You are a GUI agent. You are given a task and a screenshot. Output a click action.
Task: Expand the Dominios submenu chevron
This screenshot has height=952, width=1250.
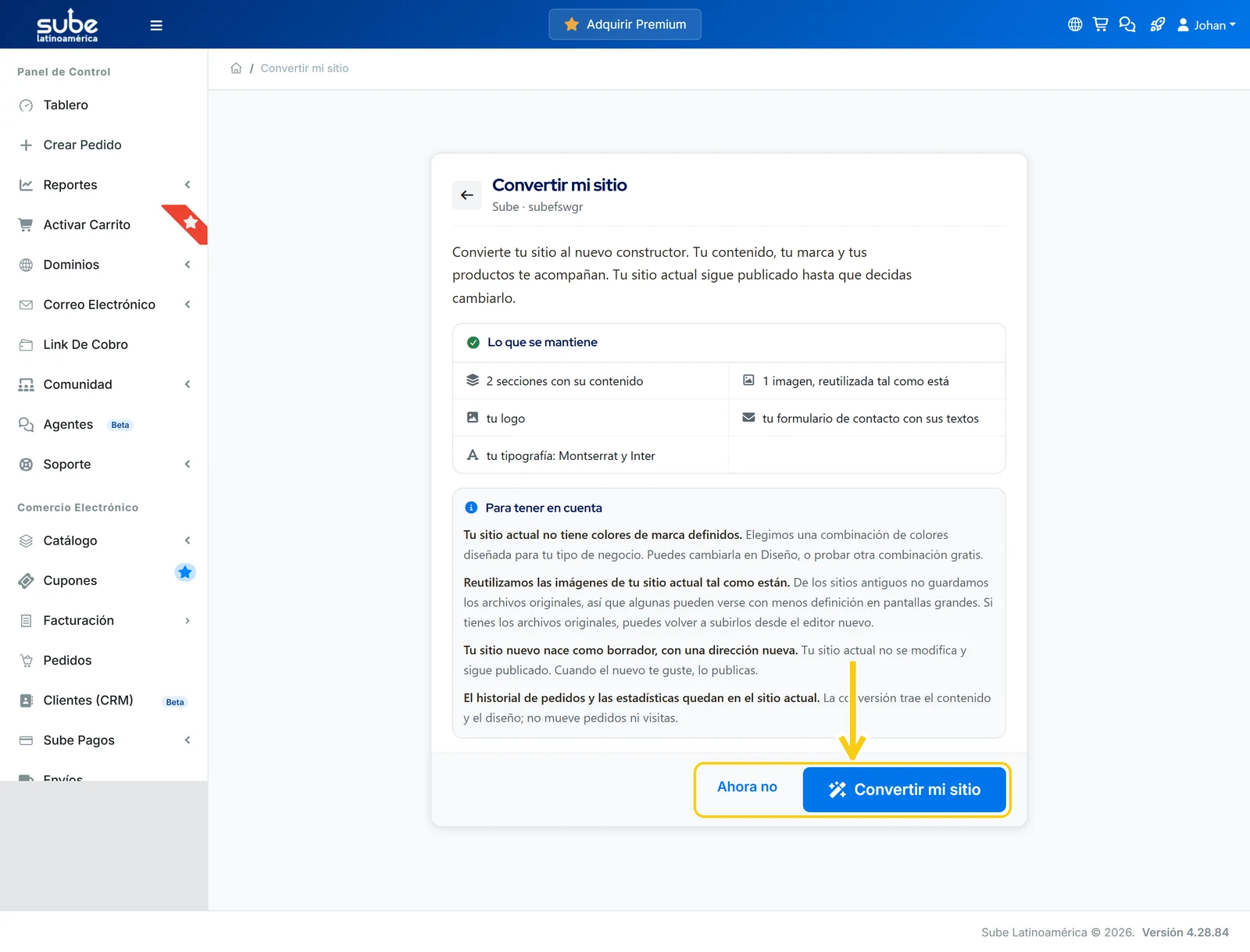coord(187,265)
